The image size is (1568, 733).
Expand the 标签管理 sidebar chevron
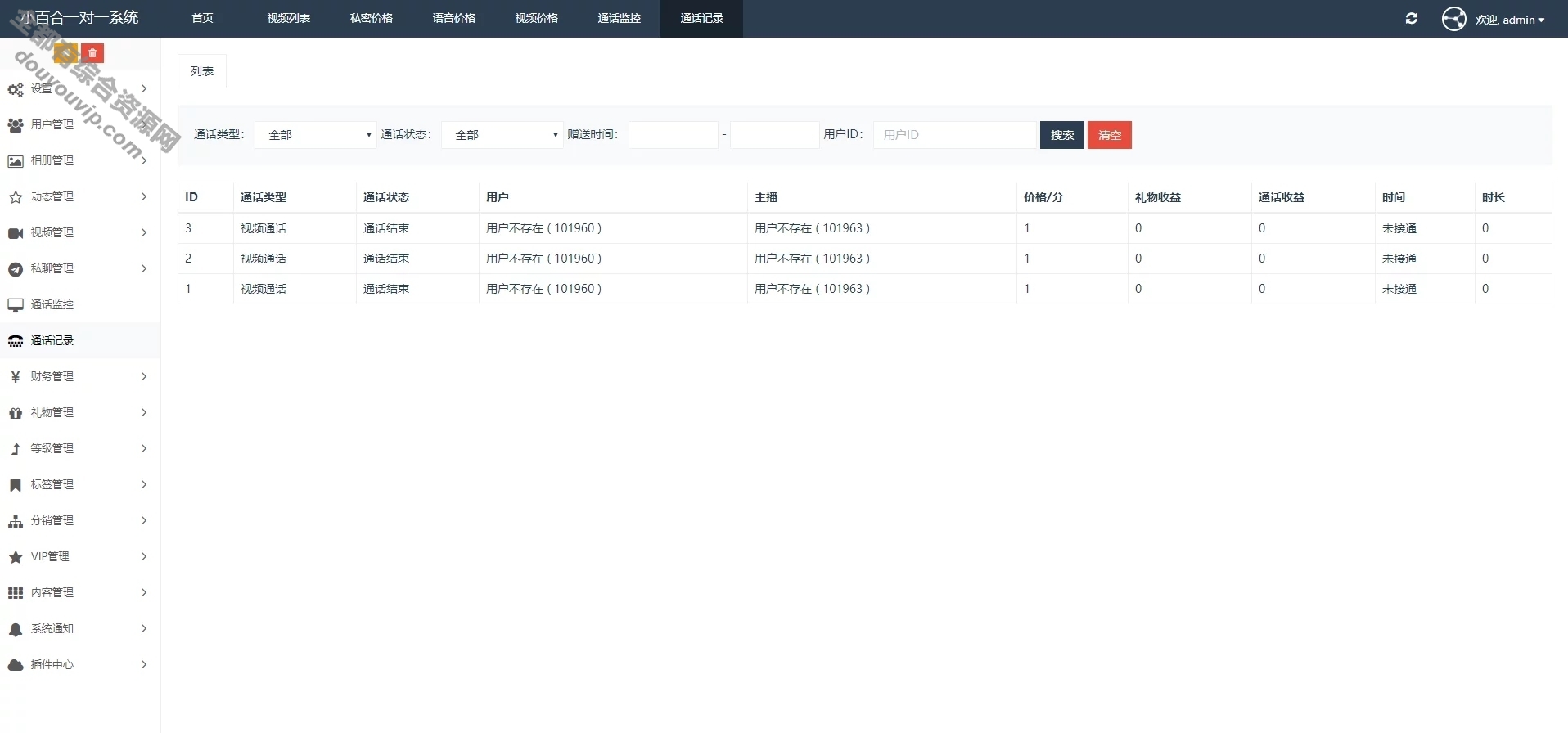pyautogui.click(x=144, y=484)
